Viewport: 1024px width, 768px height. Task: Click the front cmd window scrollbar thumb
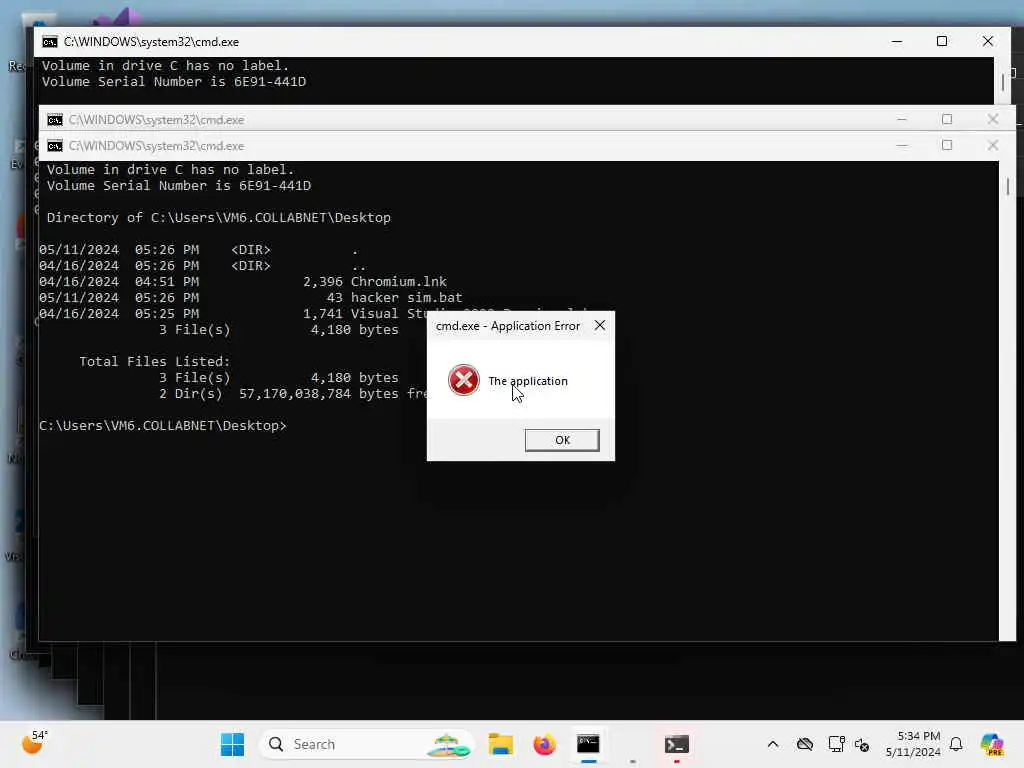coord(1008,186)
